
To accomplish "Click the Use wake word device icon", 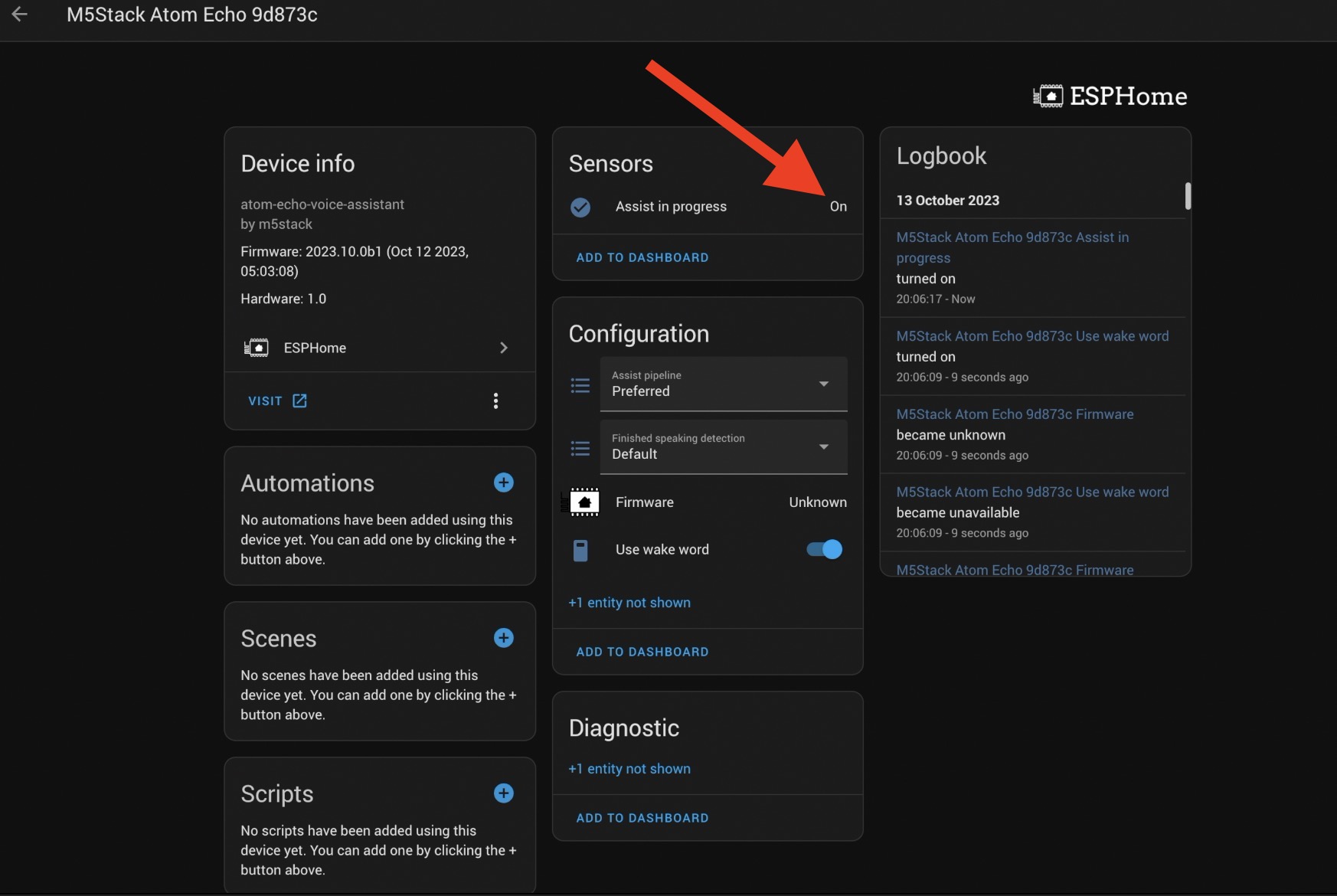I will point(580,550).
